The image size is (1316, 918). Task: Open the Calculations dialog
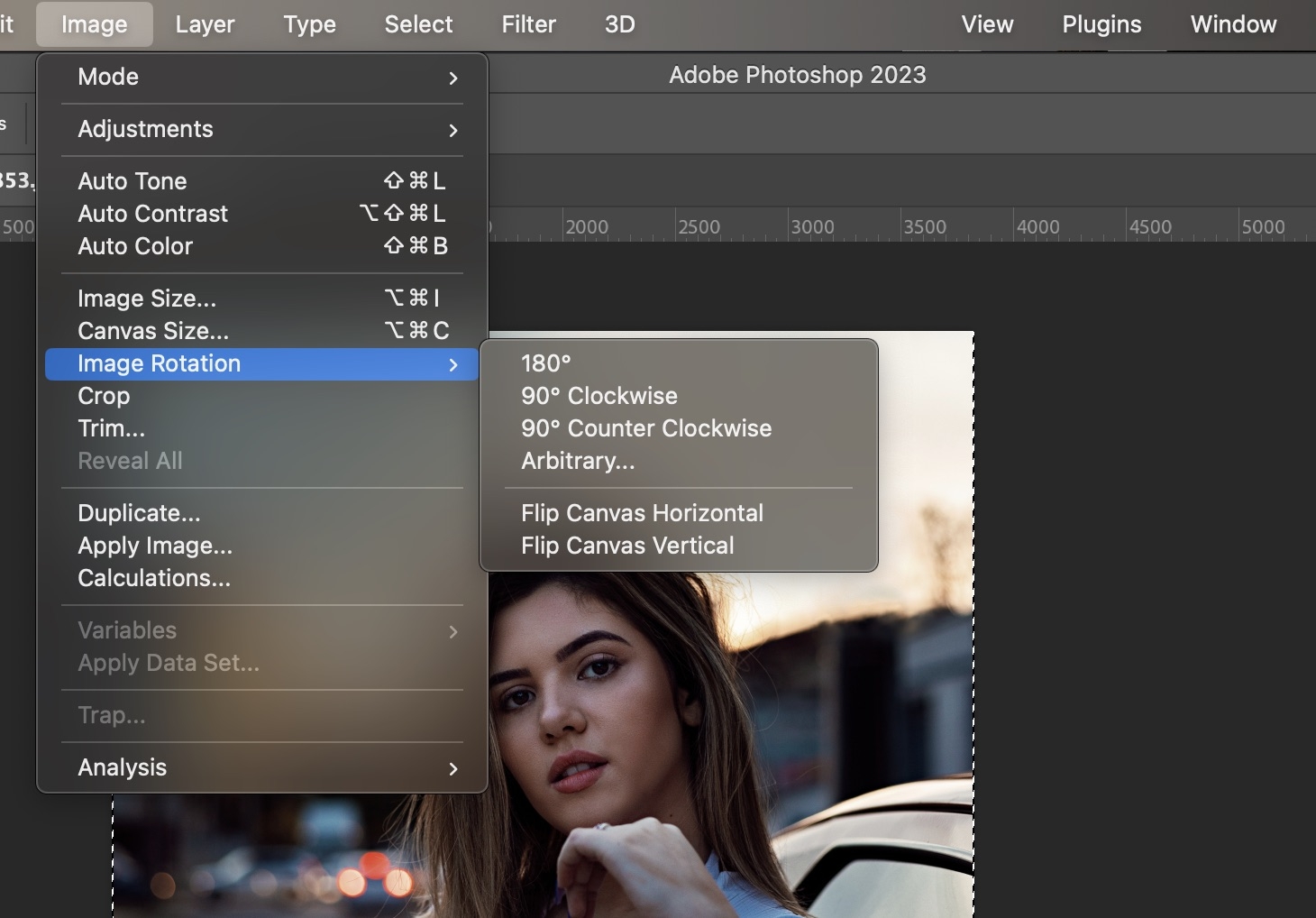point(154,578)
